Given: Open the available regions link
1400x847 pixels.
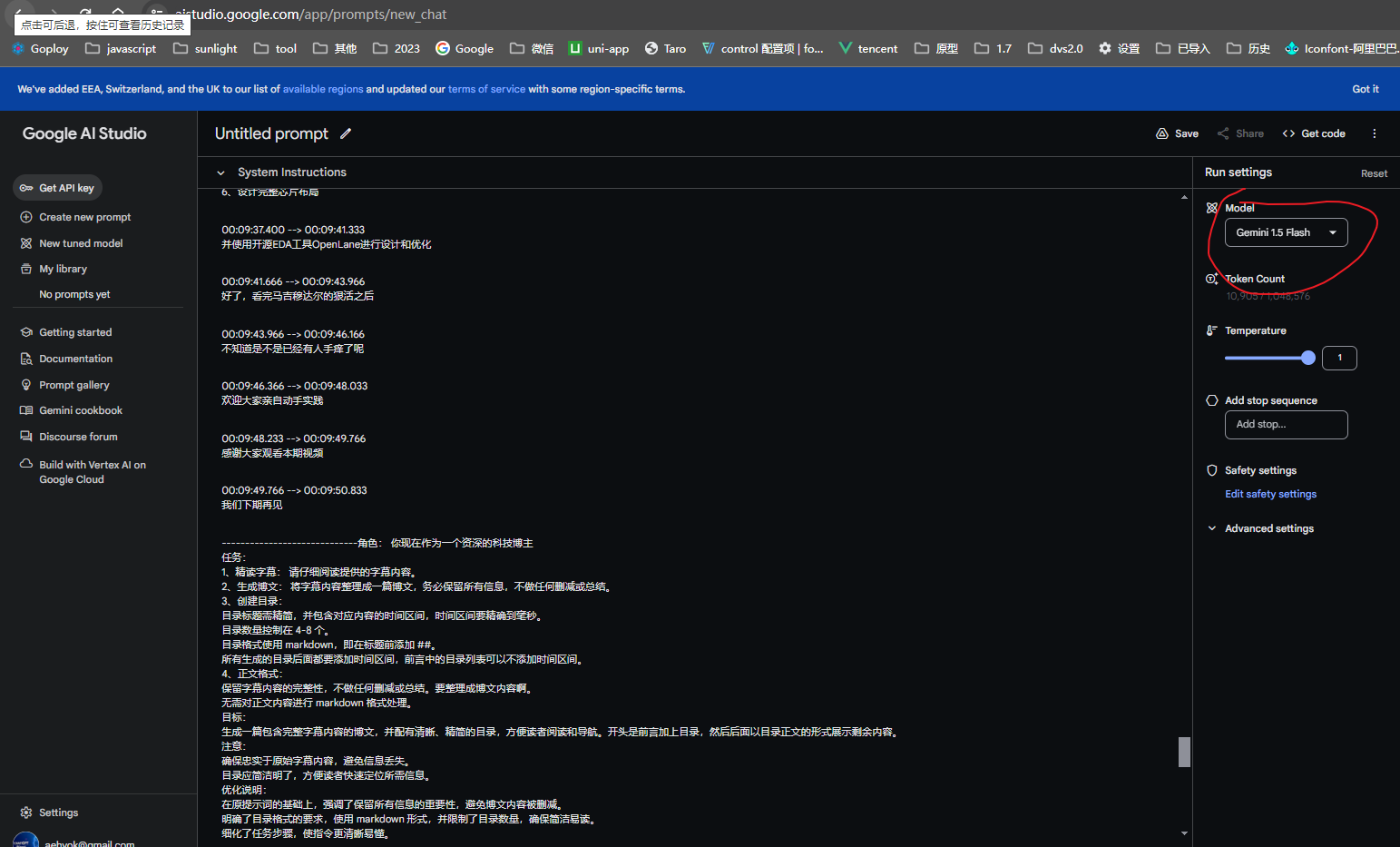Looking at the screenshot, I should click(323, 89).
